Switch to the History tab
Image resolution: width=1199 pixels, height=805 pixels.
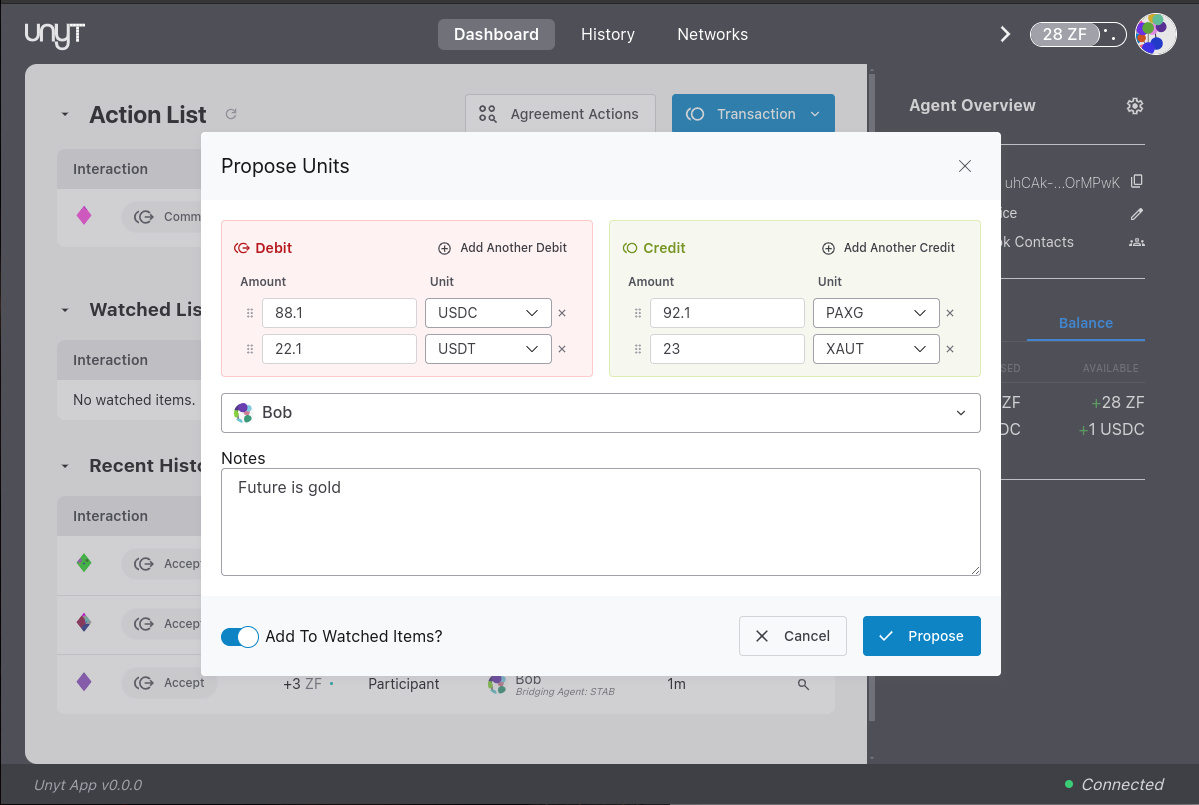(607, 34)
